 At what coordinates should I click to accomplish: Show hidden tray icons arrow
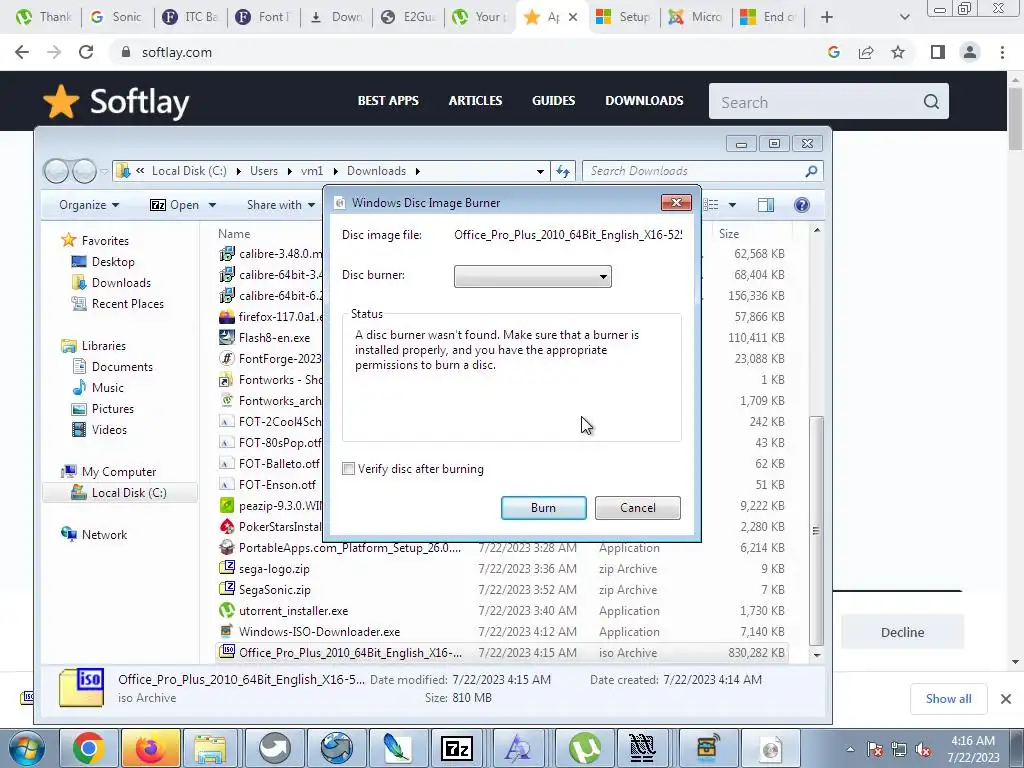click(850, 749)
